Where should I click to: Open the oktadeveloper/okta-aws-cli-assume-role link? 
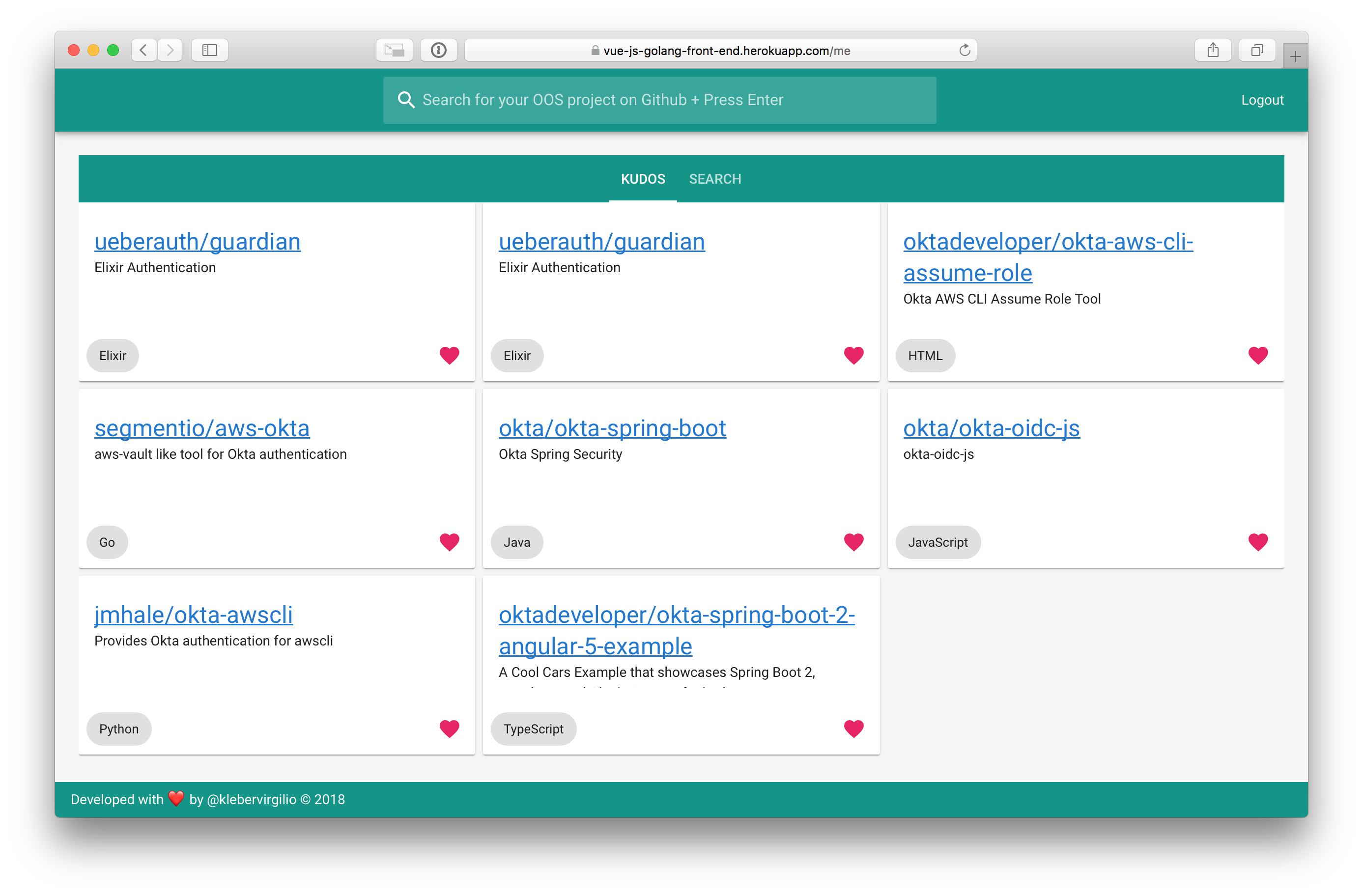[1048, 257]
